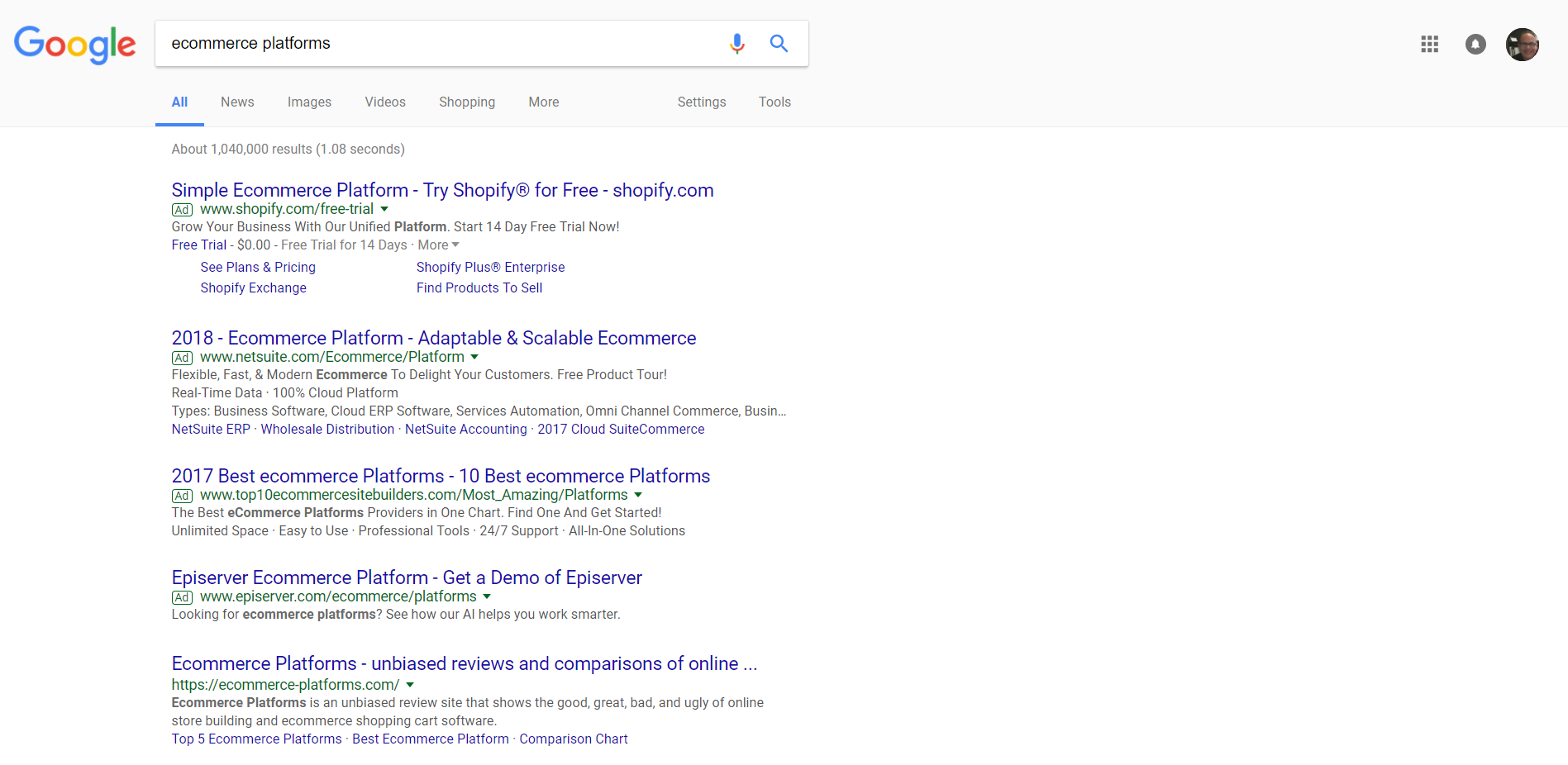The width and height of the screenshot is (1568, 765).
Task: Switch to the Shopping tab
Action: (467, 102)
